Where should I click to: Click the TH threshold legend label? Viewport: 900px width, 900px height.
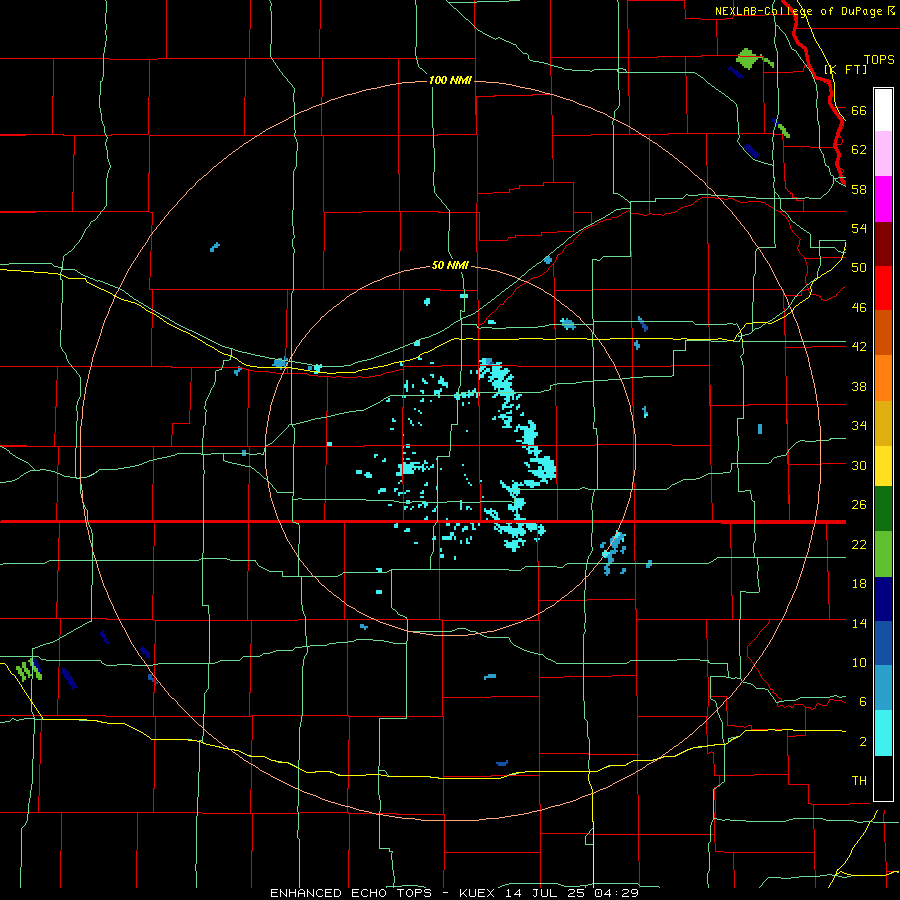(x=859, y=781)
